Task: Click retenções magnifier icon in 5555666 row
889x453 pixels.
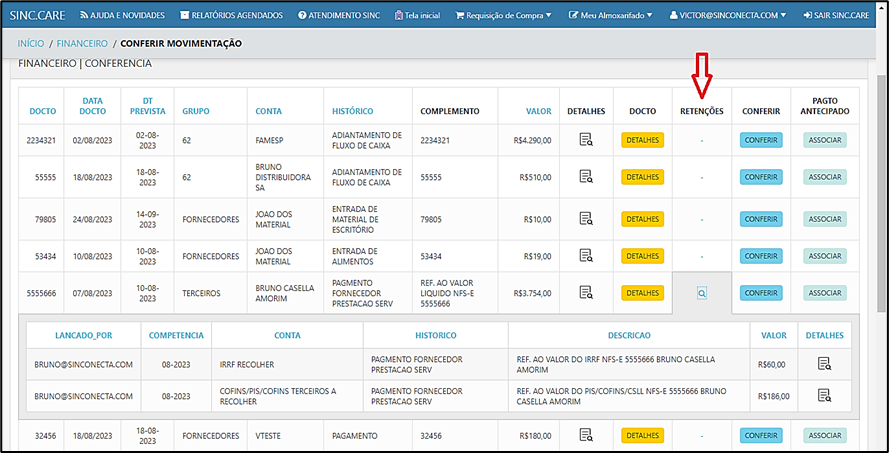Action: tap(702, 293)
